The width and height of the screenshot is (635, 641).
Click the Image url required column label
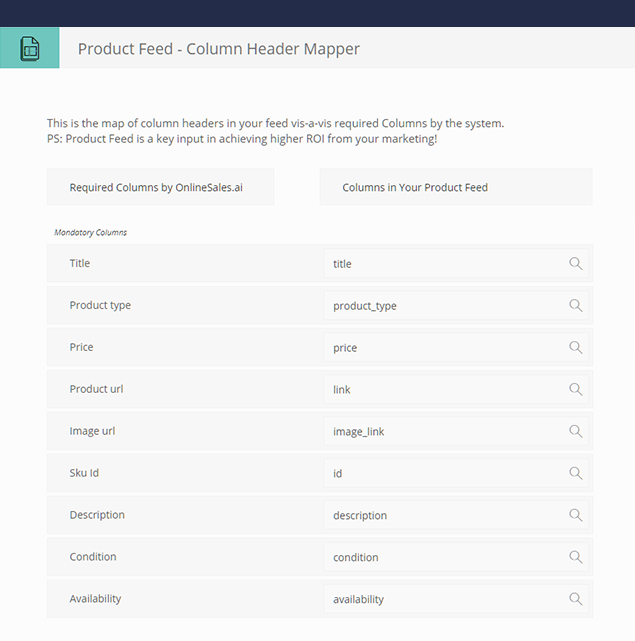(x=92, y=431)
